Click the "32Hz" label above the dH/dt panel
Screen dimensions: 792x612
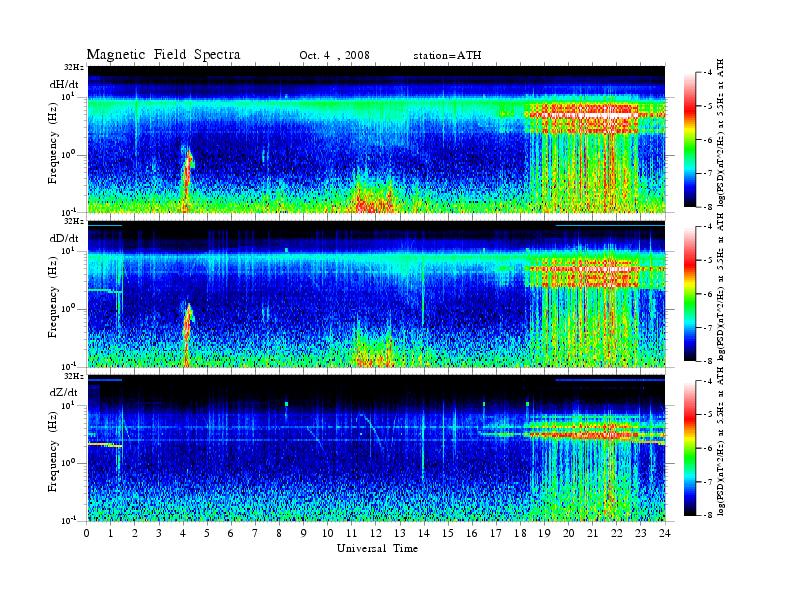(73, 67)
